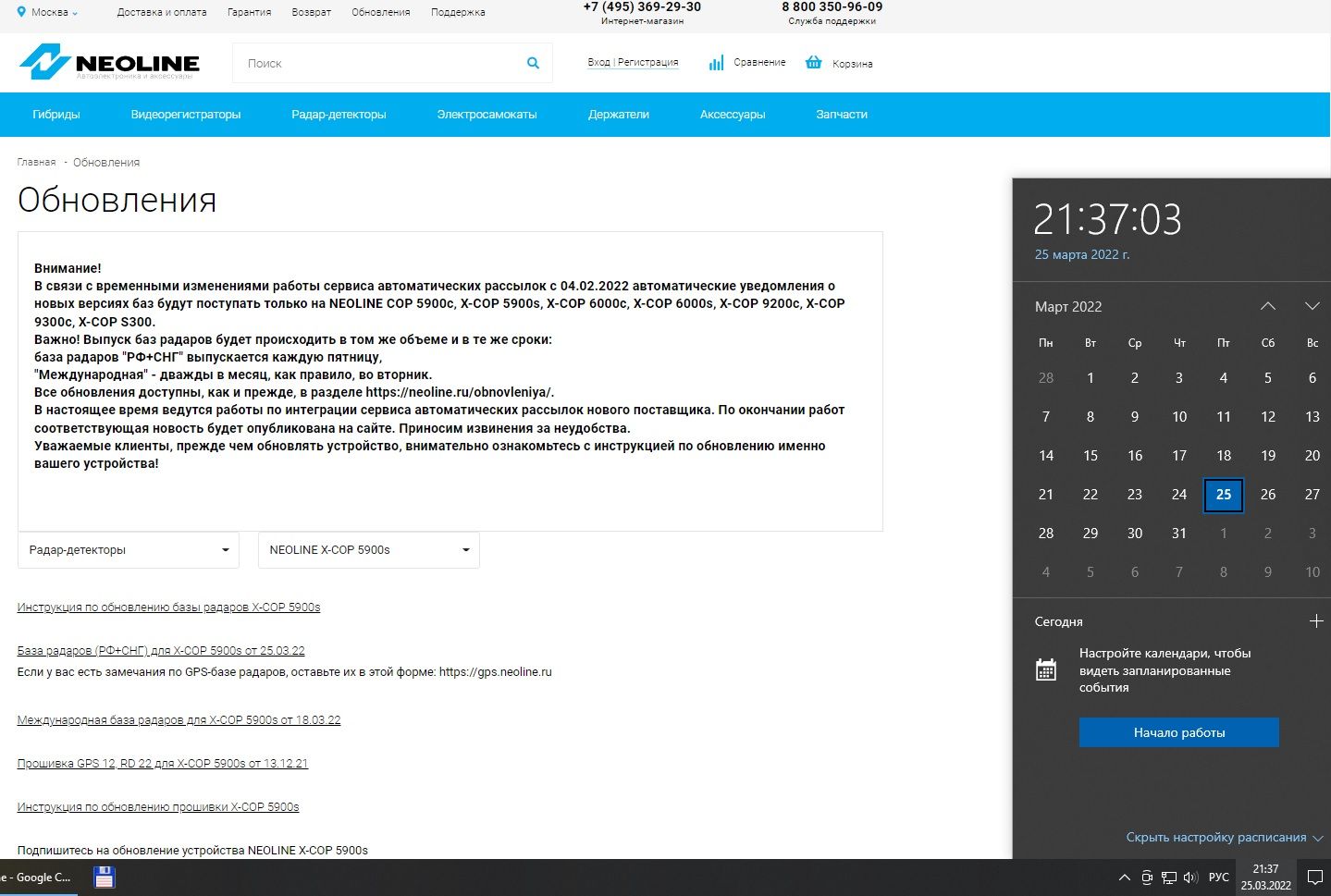Viewport: 1331px width, 896px height.
Task: Open the notification center icon
Action: click(x=1314, y=878)
